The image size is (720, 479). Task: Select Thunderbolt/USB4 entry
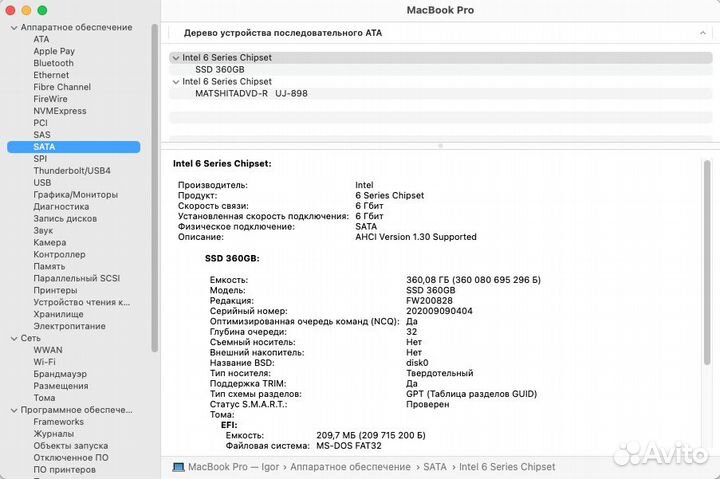coord(72,171)
